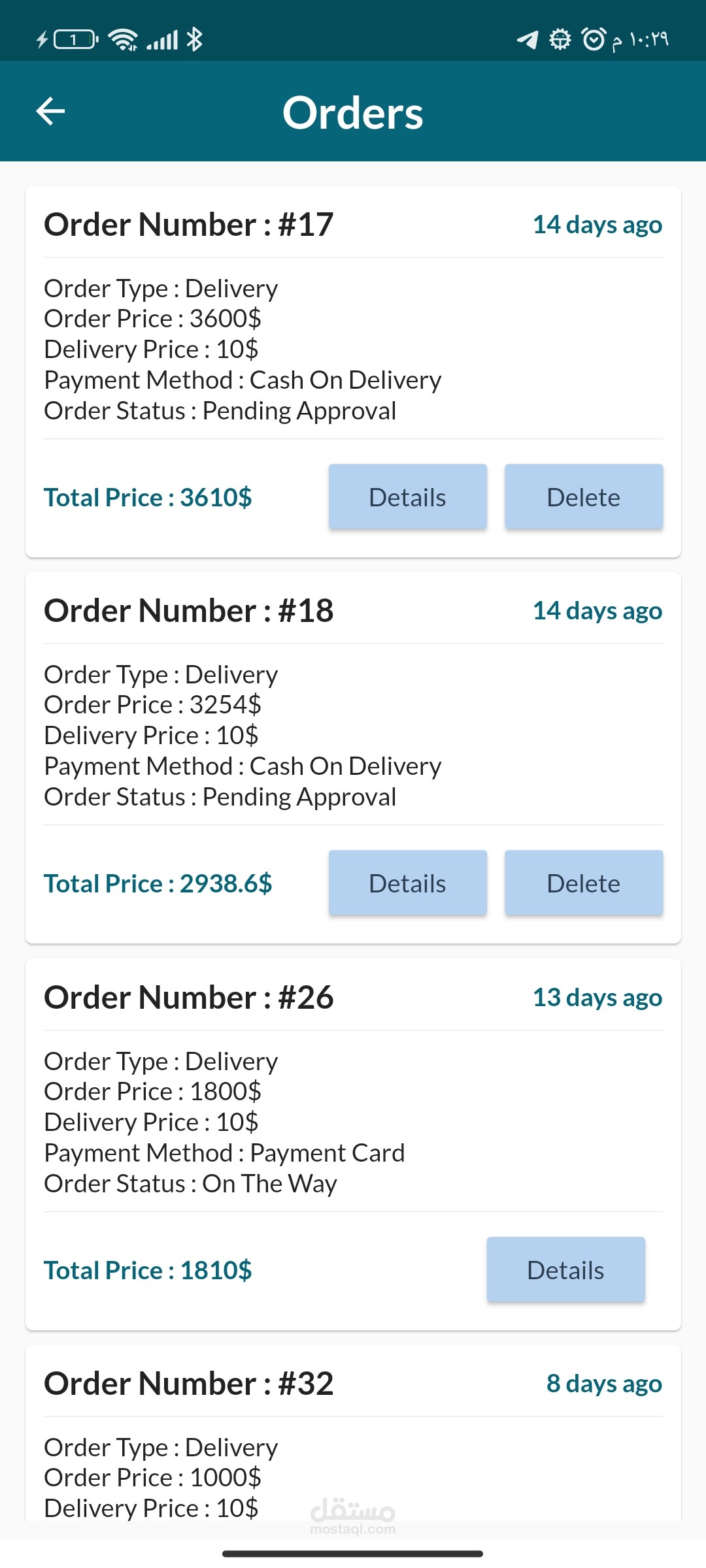Tap Total Price 3610$ label

click(x=148, y=498)
